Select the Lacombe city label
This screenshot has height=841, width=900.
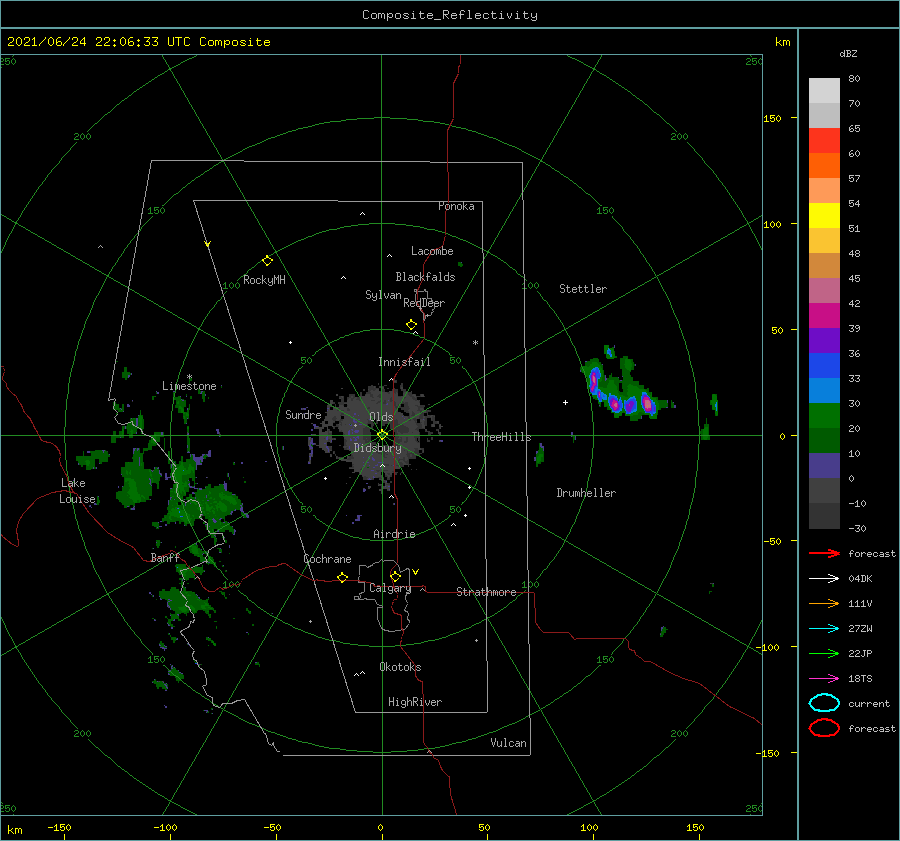[x=432, y=251]
